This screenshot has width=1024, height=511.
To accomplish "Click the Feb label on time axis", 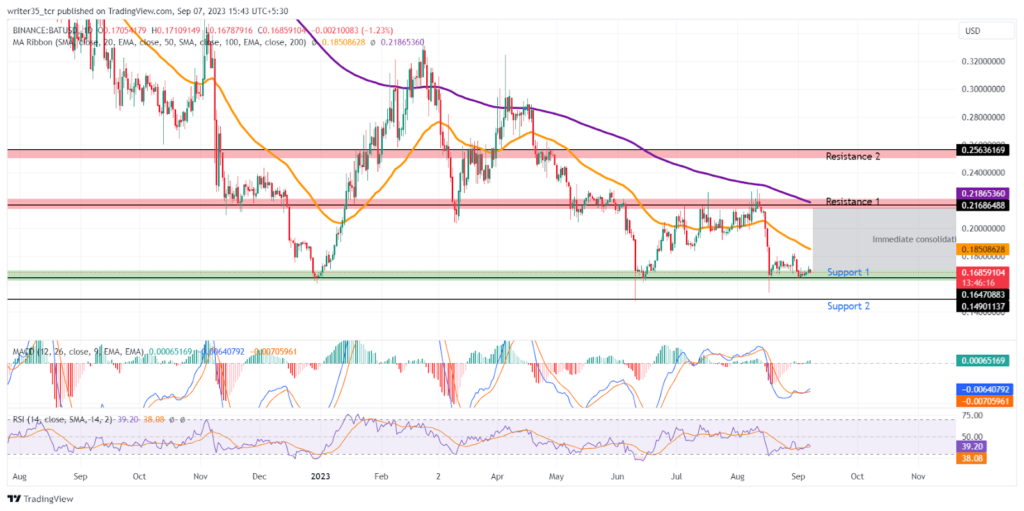I will (x=382, y=477).
